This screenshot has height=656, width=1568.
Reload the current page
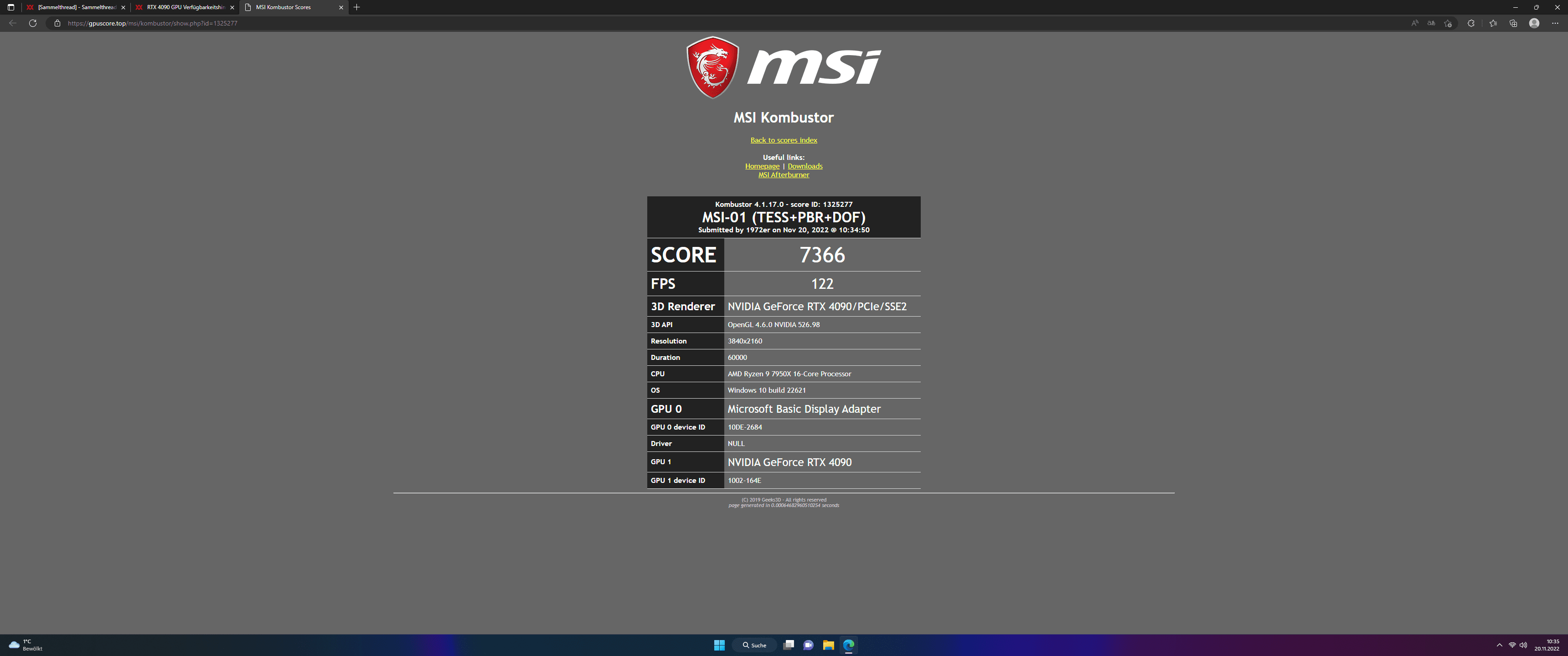(33, 23)
